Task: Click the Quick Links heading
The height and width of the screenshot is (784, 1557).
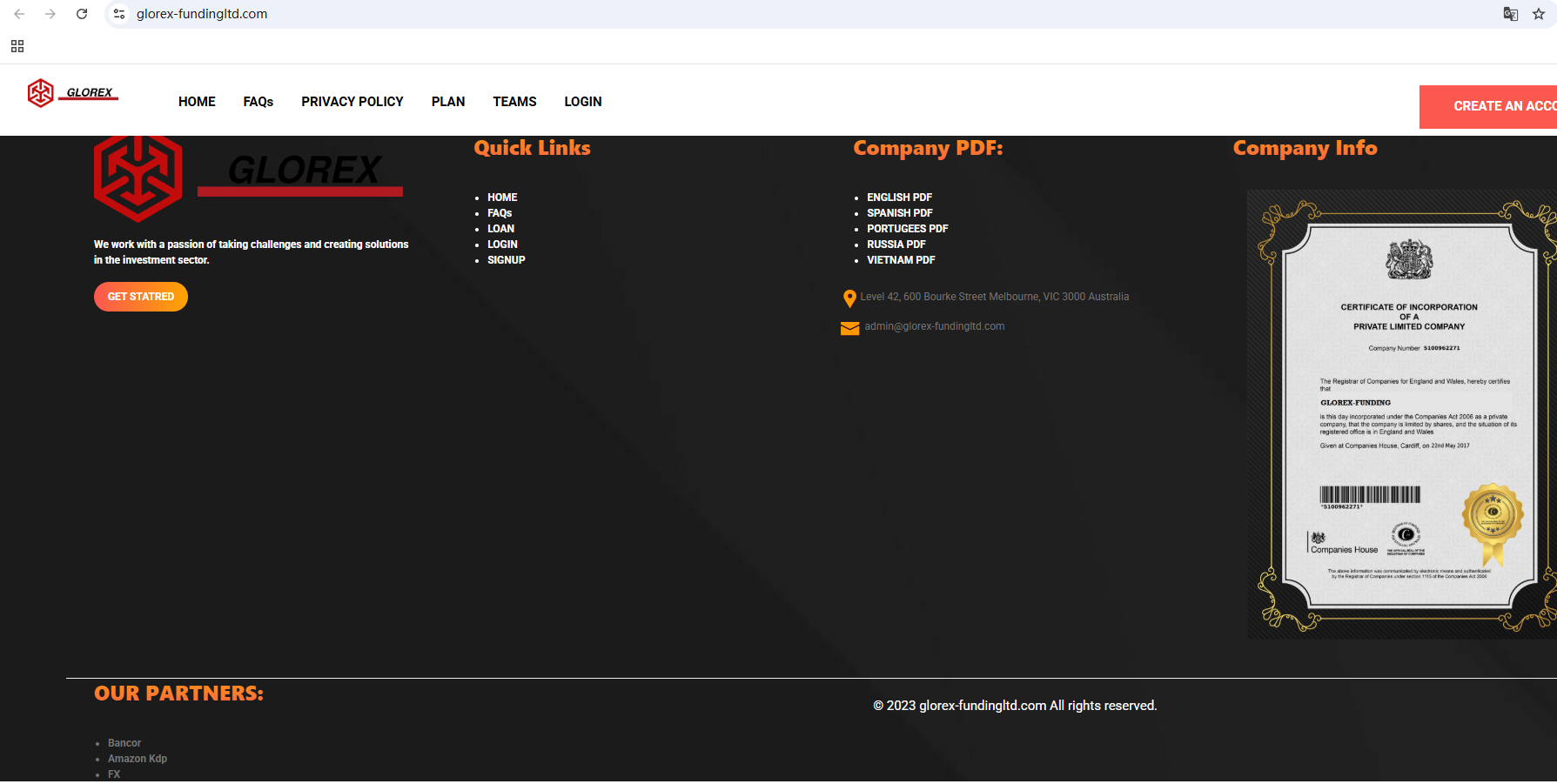Action: point(533,148)
